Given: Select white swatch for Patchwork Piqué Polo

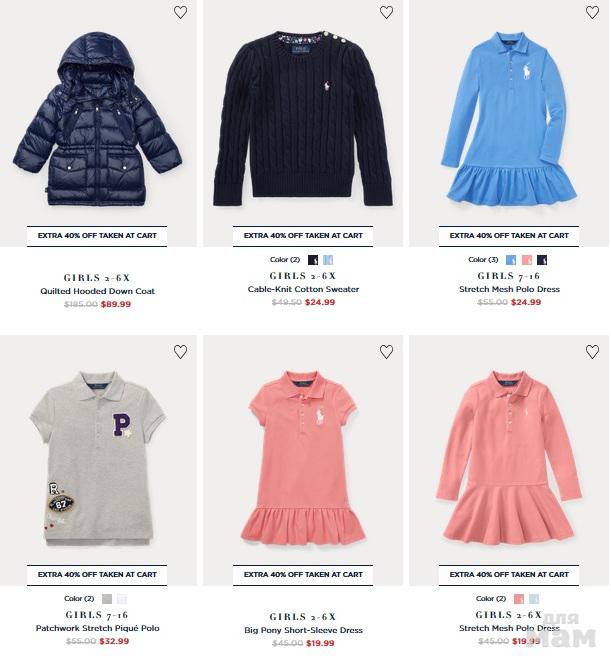Looking at the screenshot, I should pyautogui.click(x=122, y=599).
